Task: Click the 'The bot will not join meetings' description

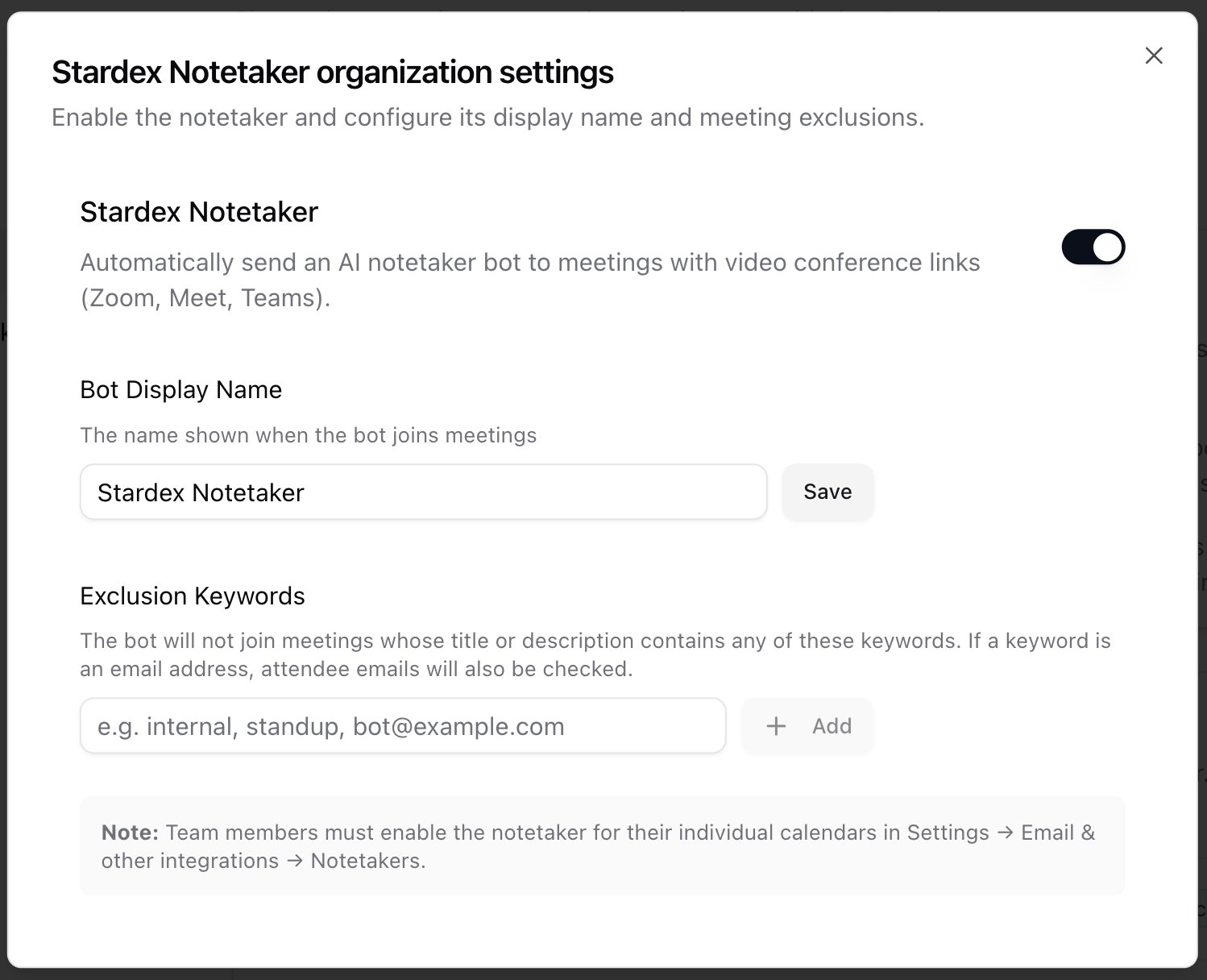Action: (595, 654)
